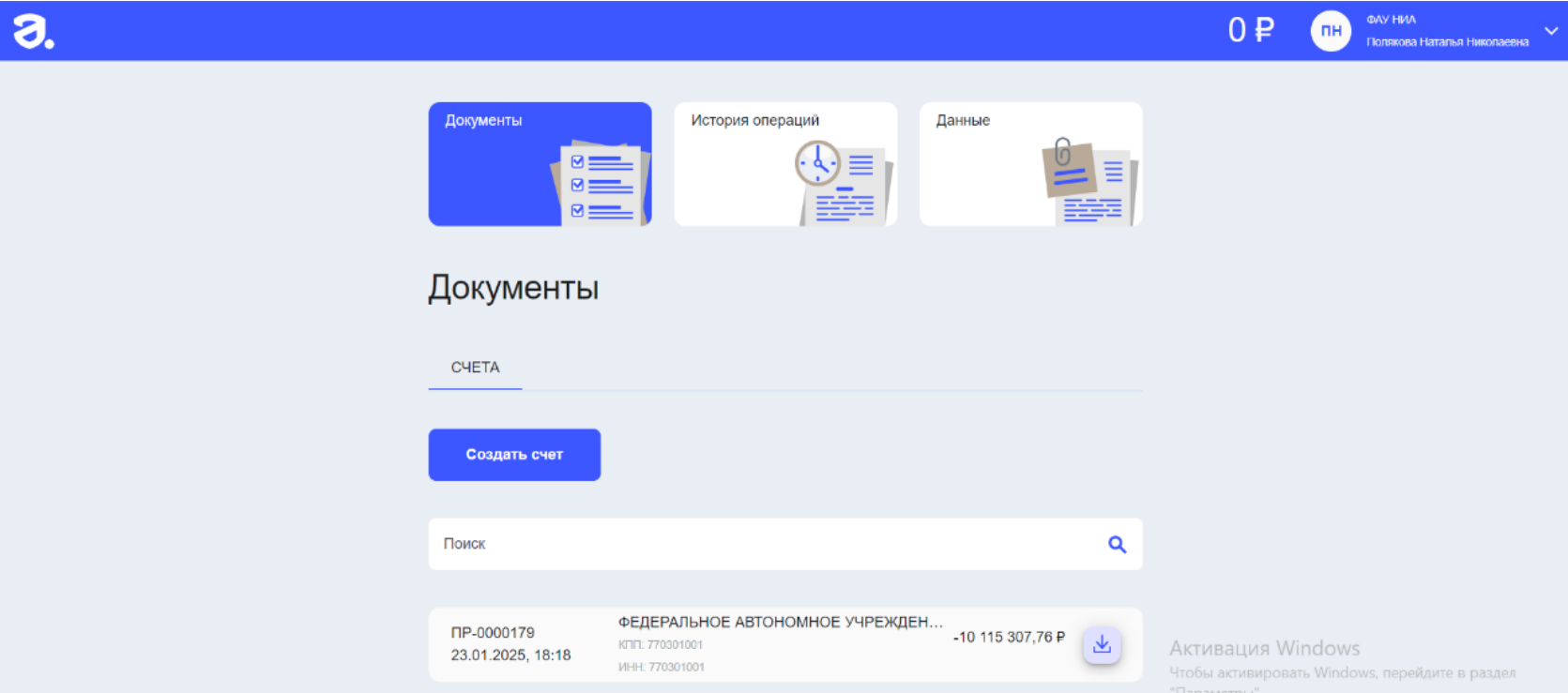Viewport: 1568px width, 693px height.
Task: Open the Полякова Наталья Николаевна profile menu
Action: point(1447,42)
